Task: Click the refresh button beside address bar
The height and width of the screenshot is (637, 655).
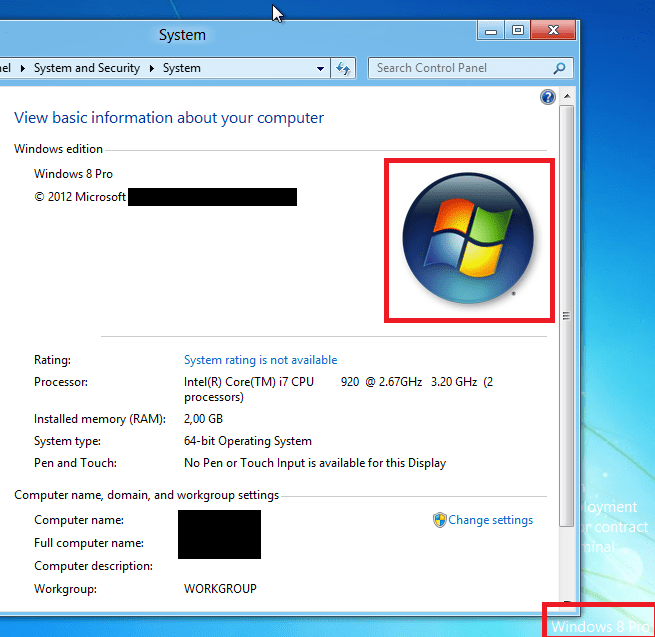Action: point(343,68)
